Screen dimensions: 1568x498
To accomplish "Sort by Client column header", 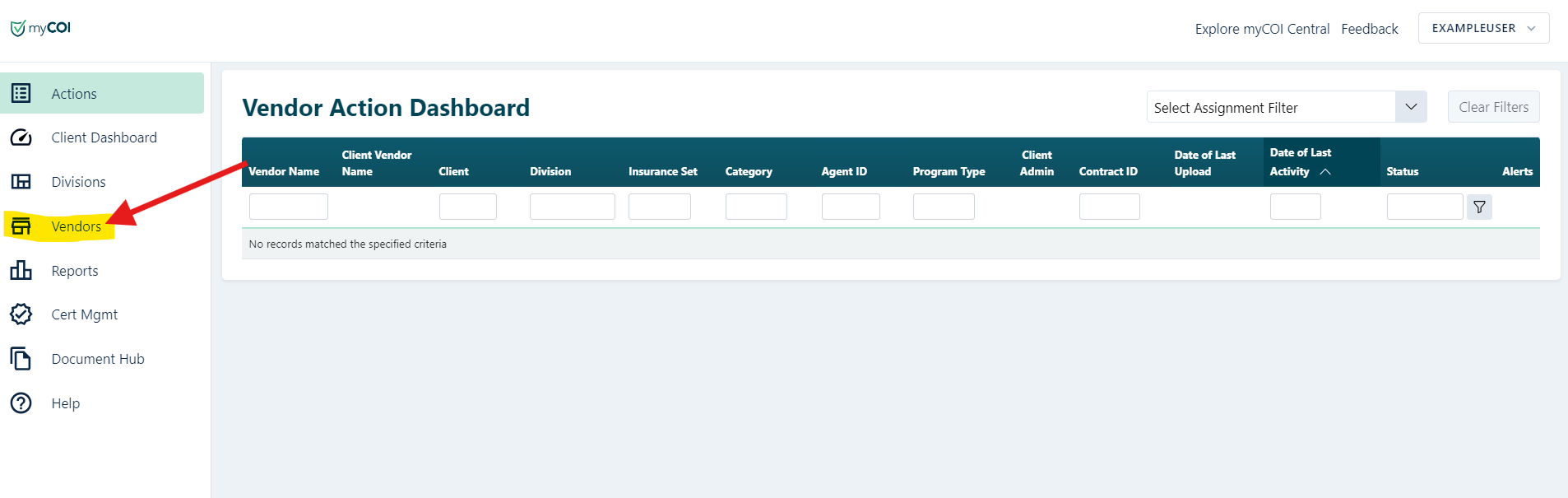I will coord(453,171).
